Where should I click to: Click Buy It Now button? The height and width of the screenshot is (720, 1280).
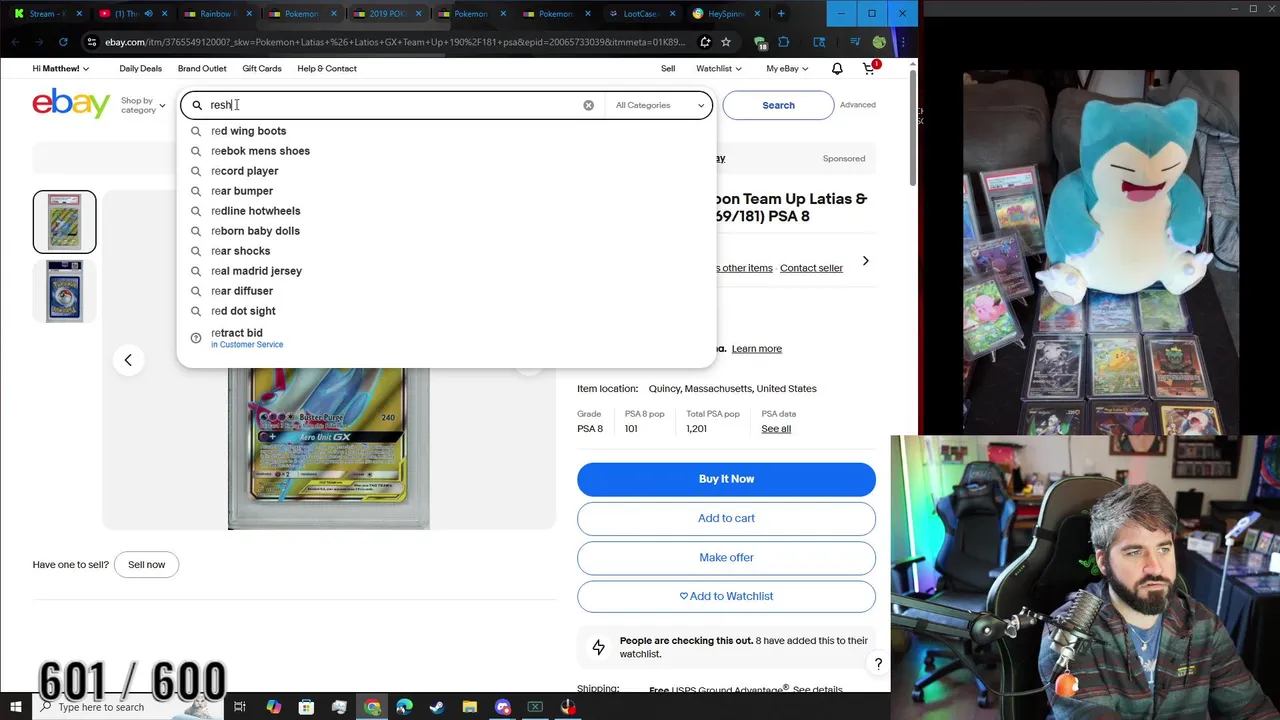point(726,479)
